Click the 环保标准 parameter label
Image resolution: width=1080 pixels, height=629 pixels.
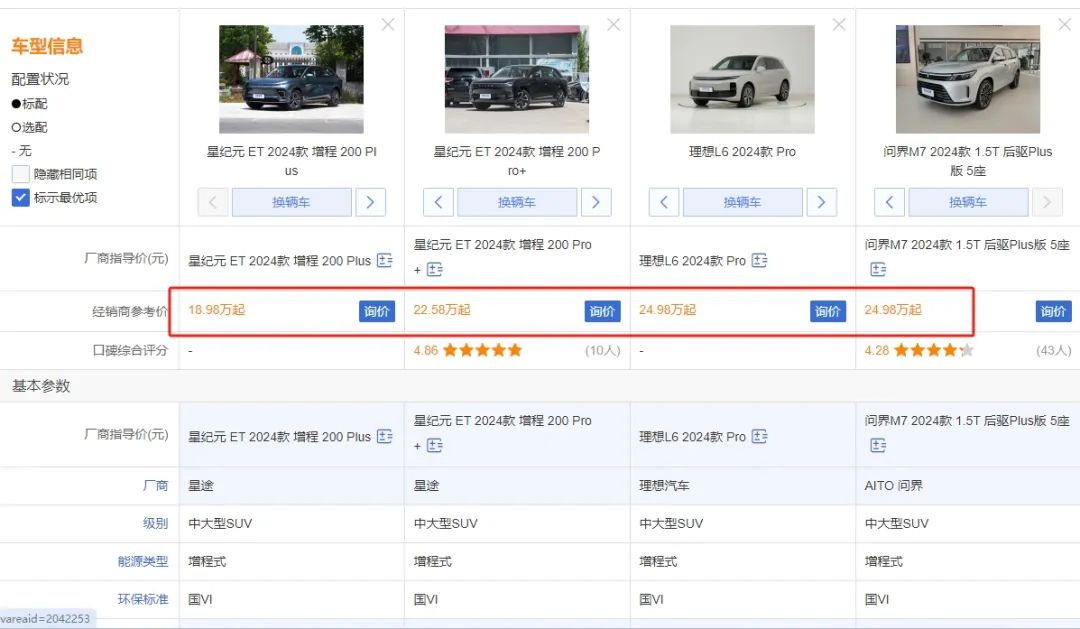143,599
